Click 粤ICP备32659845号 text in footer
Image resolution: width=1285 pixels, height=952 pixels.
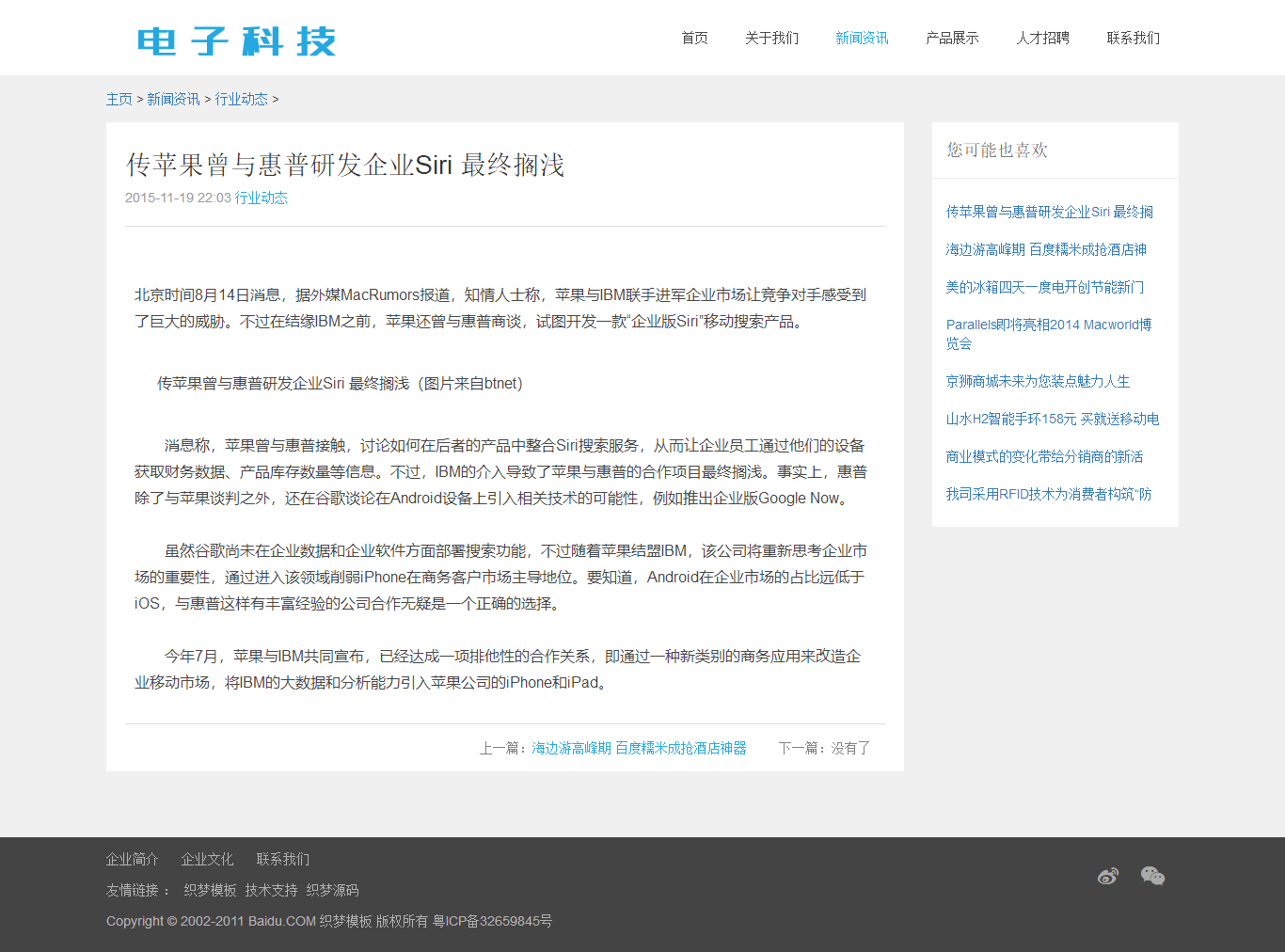pos(492,921)
